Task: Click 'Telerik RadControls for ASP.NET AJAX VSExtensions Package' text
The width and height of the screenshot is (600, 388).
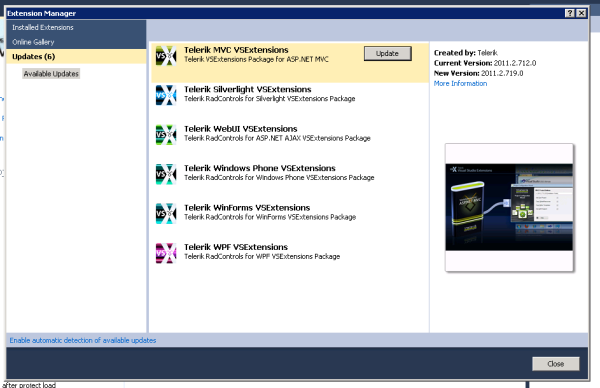Action: [277, 139]
